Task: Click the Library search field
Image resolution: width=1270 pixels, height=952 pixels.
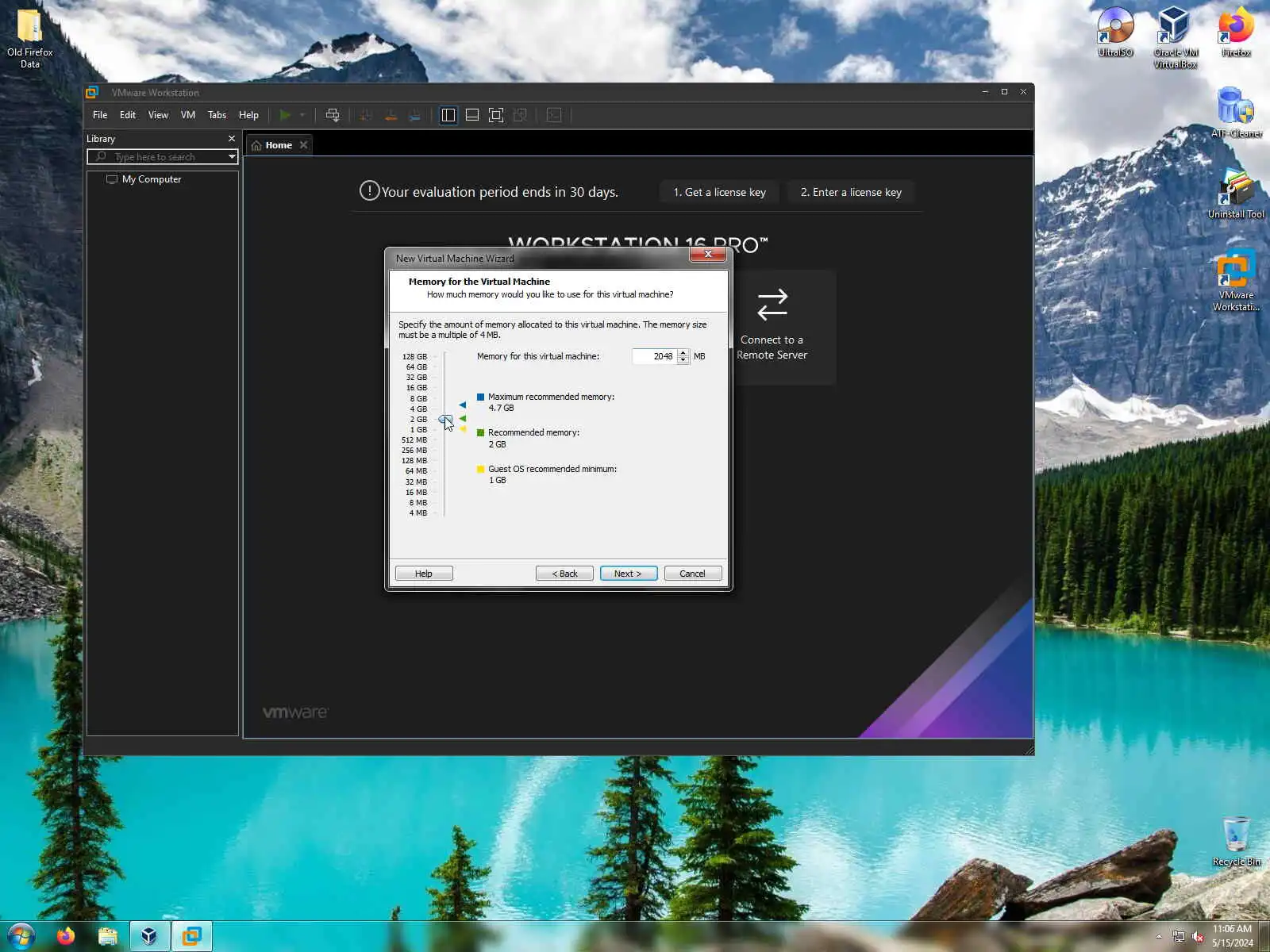Action: tap(163, 157)
